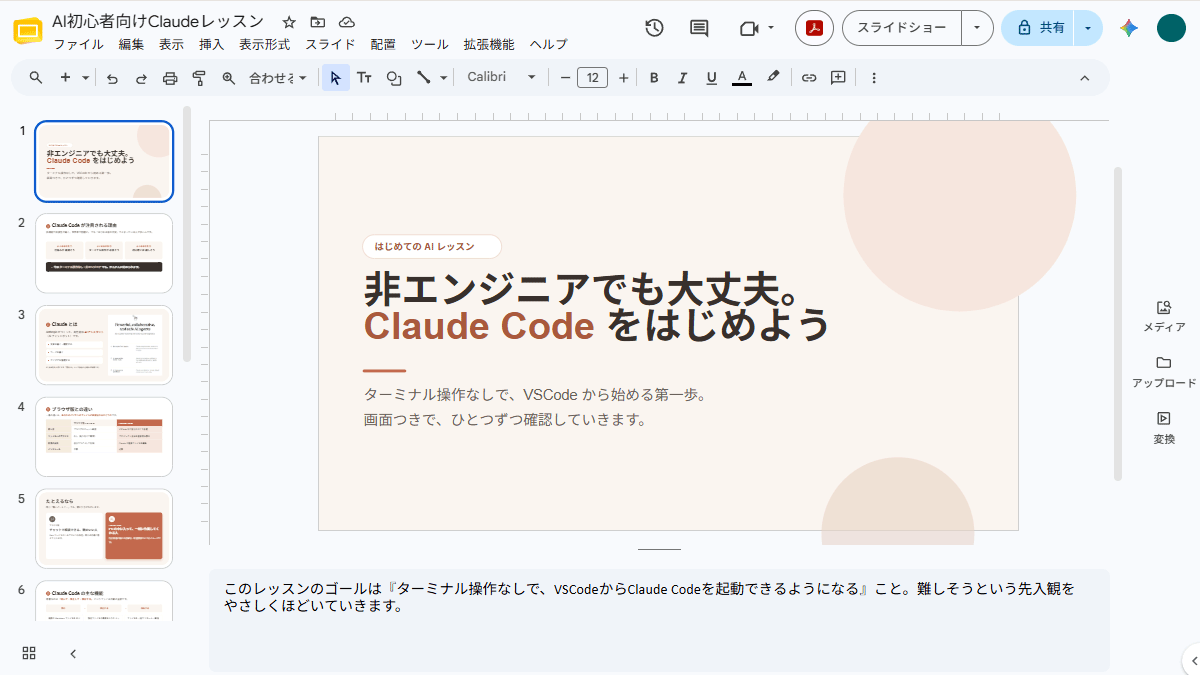Image resolution: width=1200 pixels, height=675 pixels.
Task: Open the 表示形式 menu
Action: pyautogui.click(x=264, y=44)
